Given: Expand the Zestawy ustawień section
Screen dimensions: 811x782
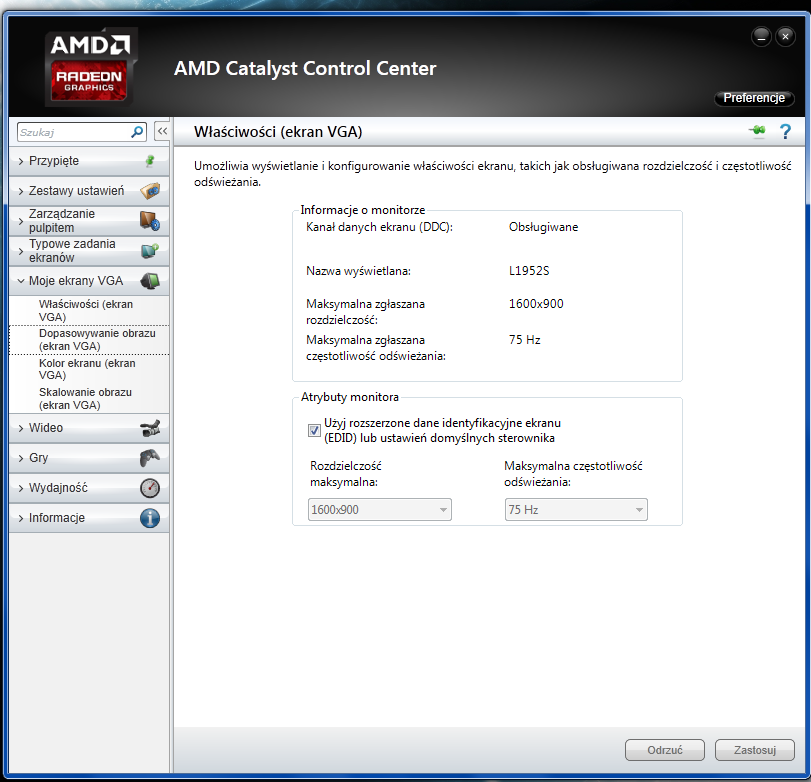Looking at the screenshot, I should point(89,191).
